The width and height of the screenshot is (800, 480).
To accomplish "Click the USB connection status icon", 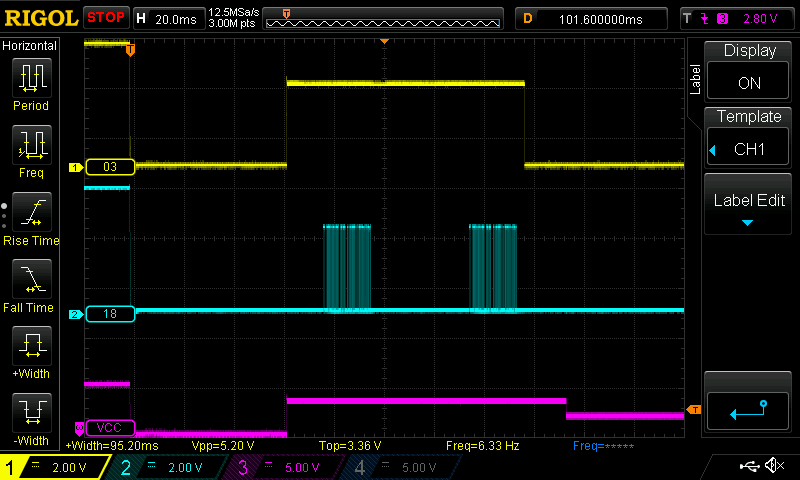I will [748, 466].
